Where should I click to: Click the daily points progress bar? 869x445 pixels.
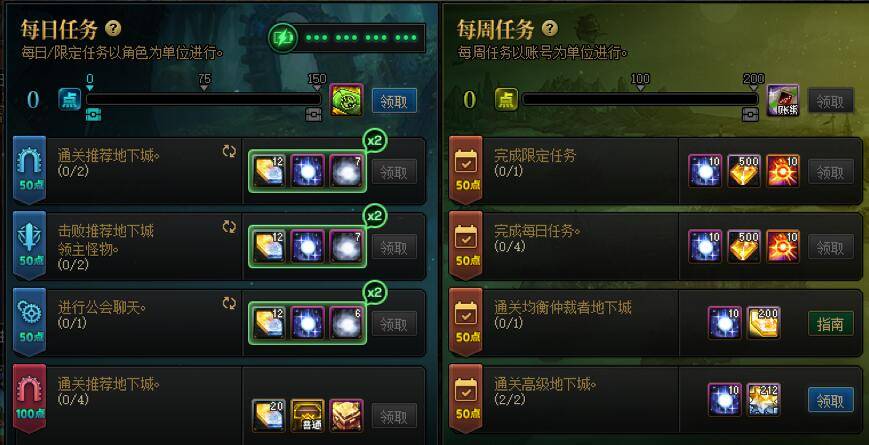click(203, 99)
